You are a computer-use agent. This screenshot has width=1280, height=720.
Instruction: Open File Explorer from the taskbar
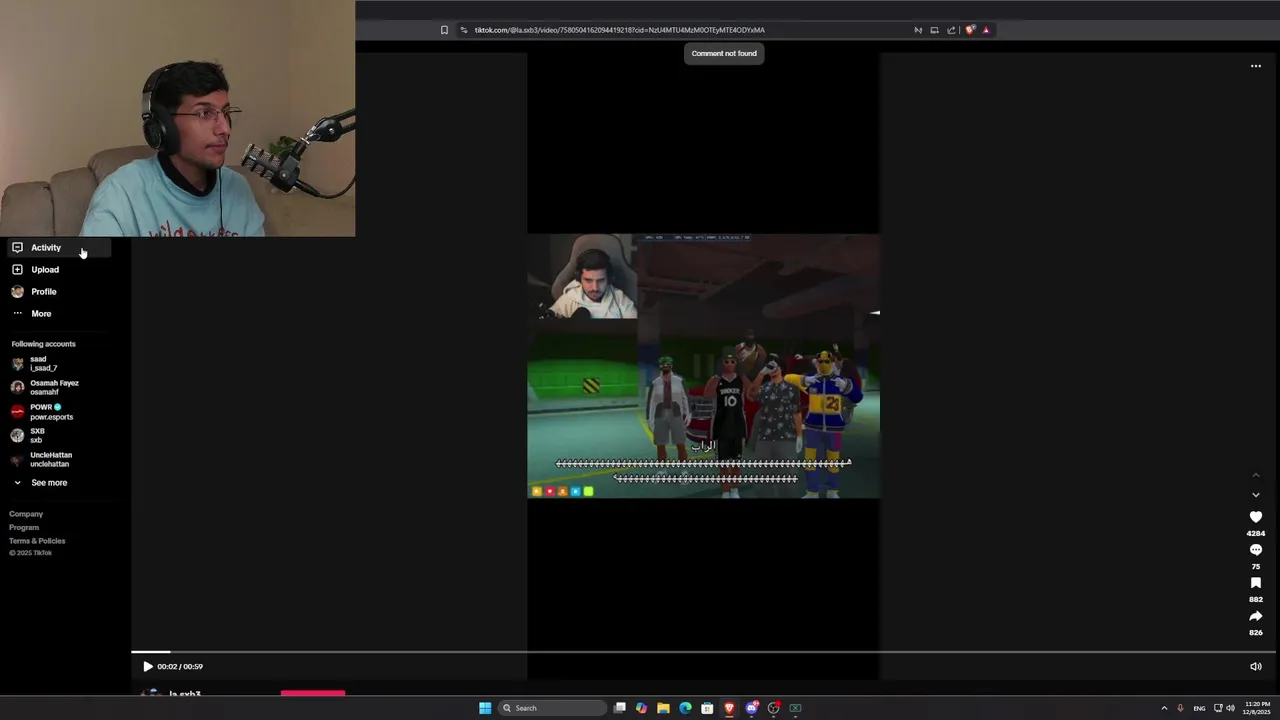[x=663, y=708]
